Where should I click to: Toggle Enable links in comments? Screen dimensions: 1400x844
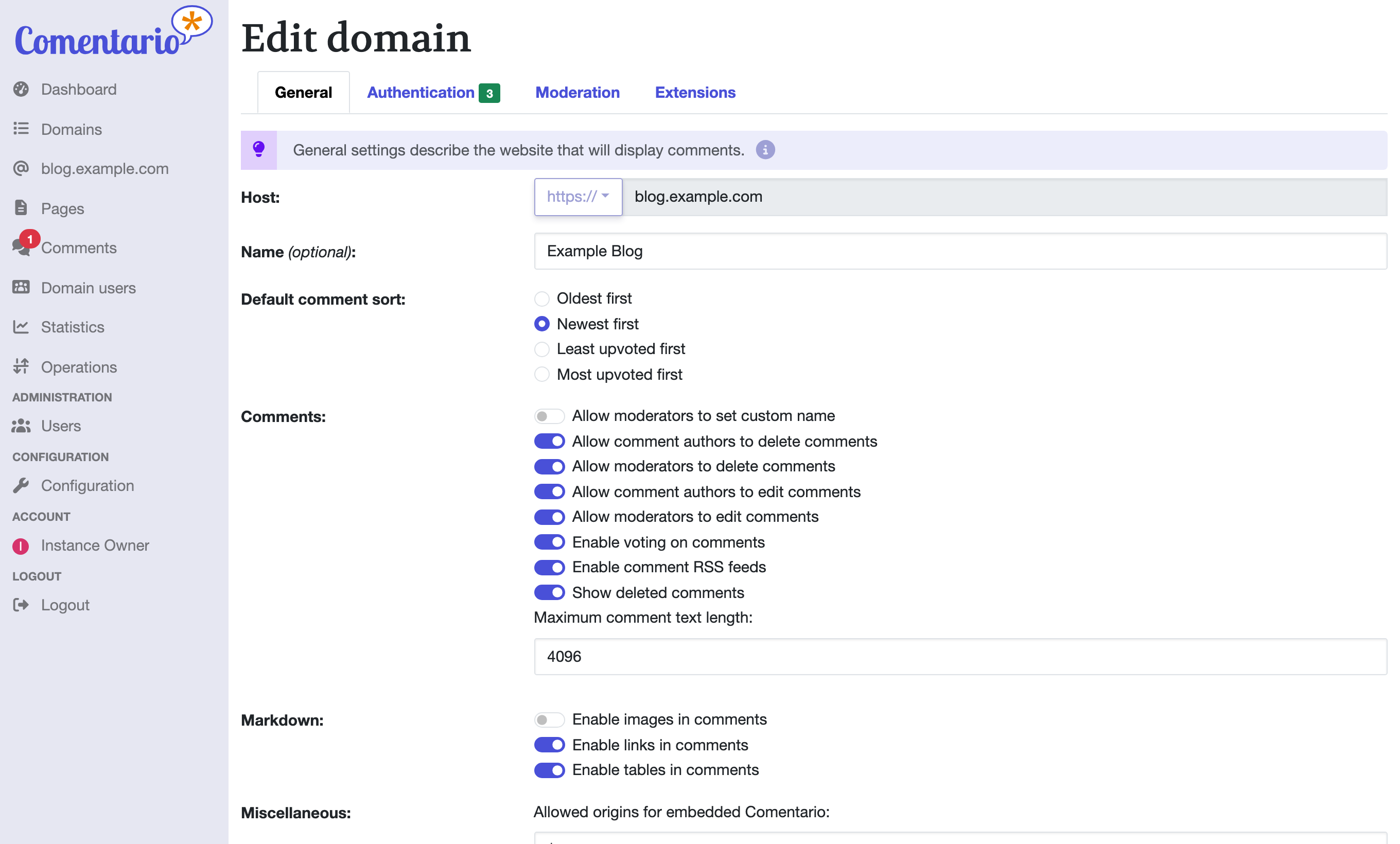point(549,745)
